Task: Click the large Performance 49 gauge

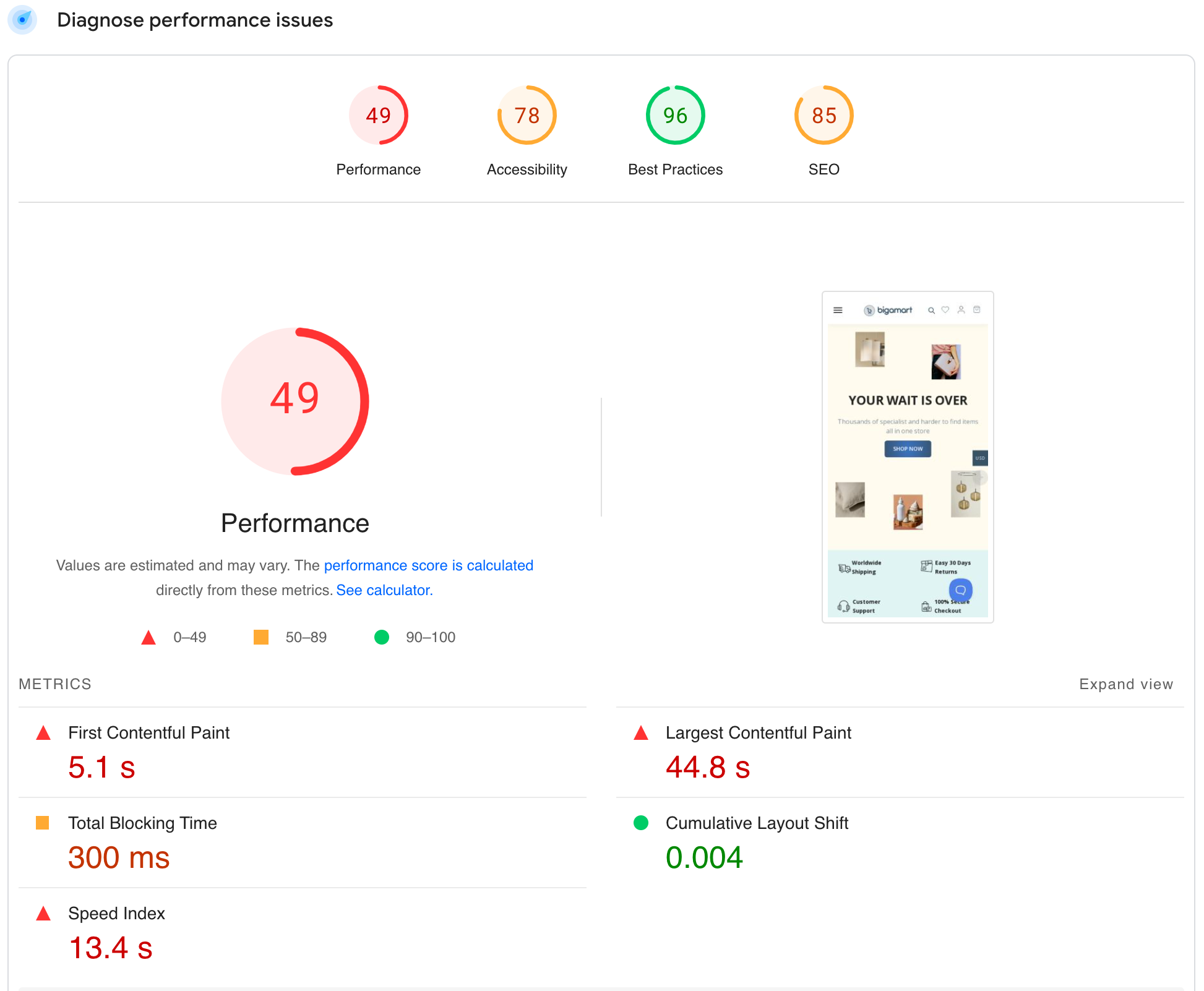Action: tap(295, 401)
